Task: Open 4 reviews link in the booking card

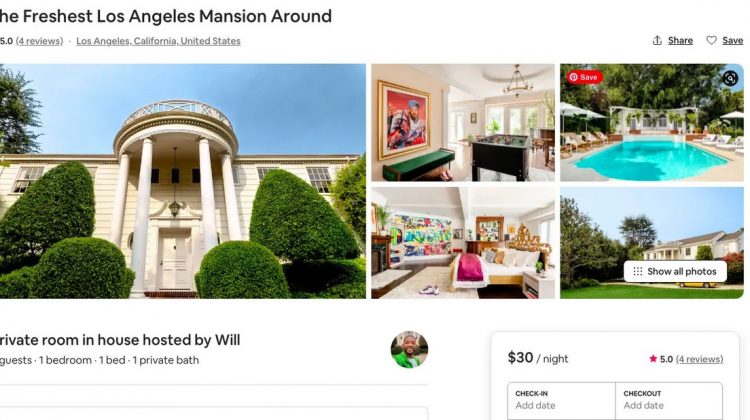Action: (699, 359)
